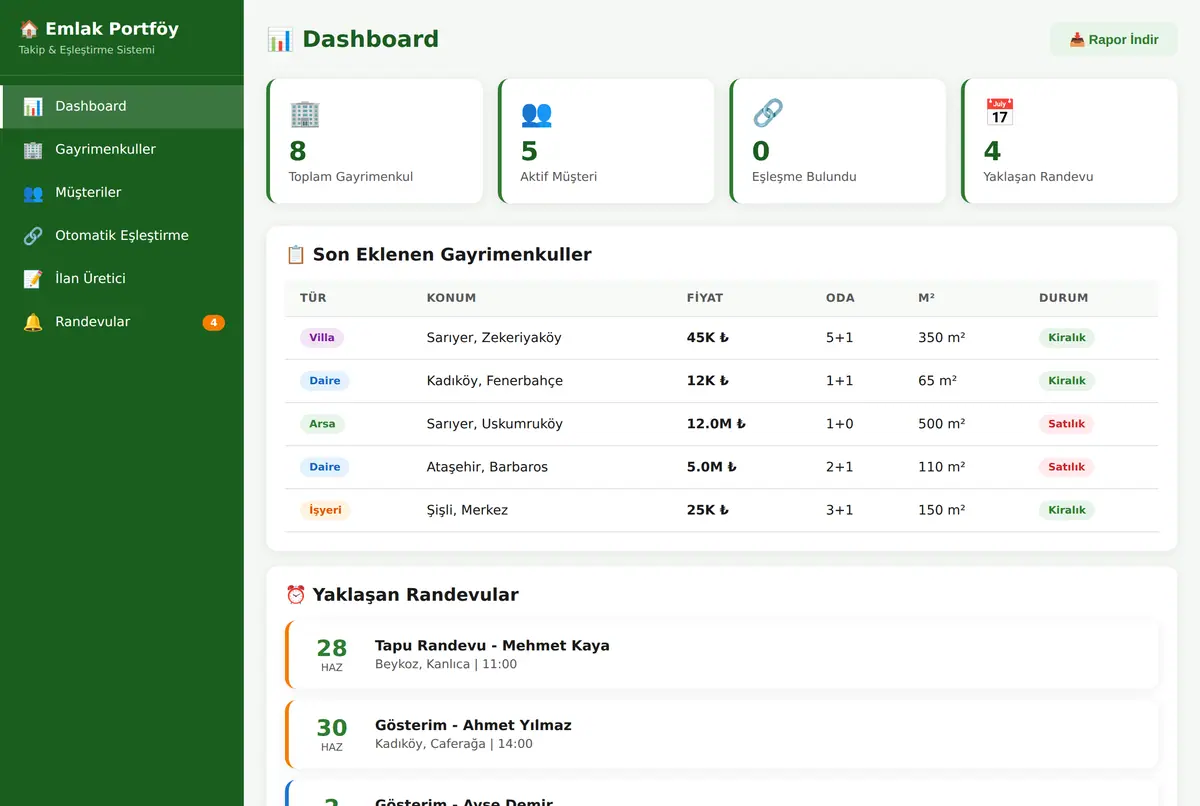
Task: Click the building icon in Toplam Gayrimenkul card
Action: coord(304,113)
